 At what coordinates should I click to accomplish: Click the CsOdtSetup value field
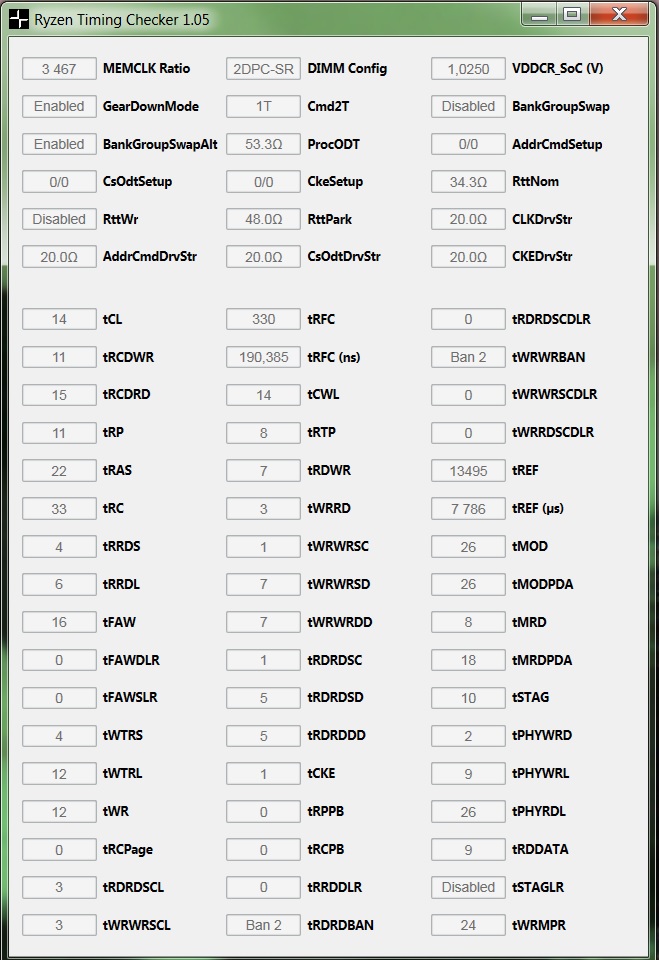[59, 182]
